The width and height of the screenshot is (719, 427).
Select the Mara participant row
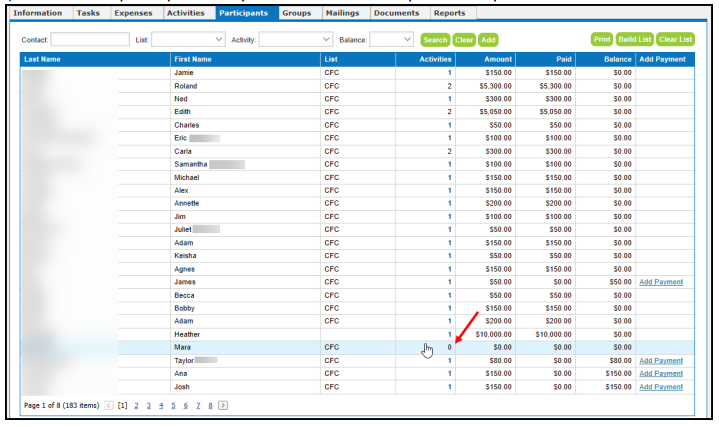[357, 348]
